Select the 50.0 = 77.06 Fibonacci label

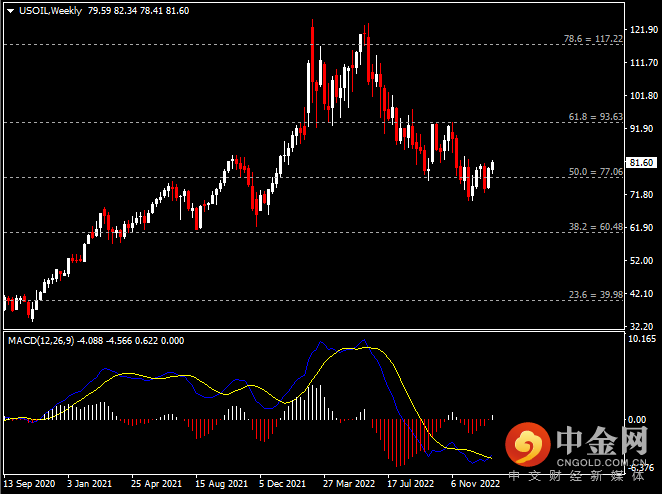click(x=596, y=172)
